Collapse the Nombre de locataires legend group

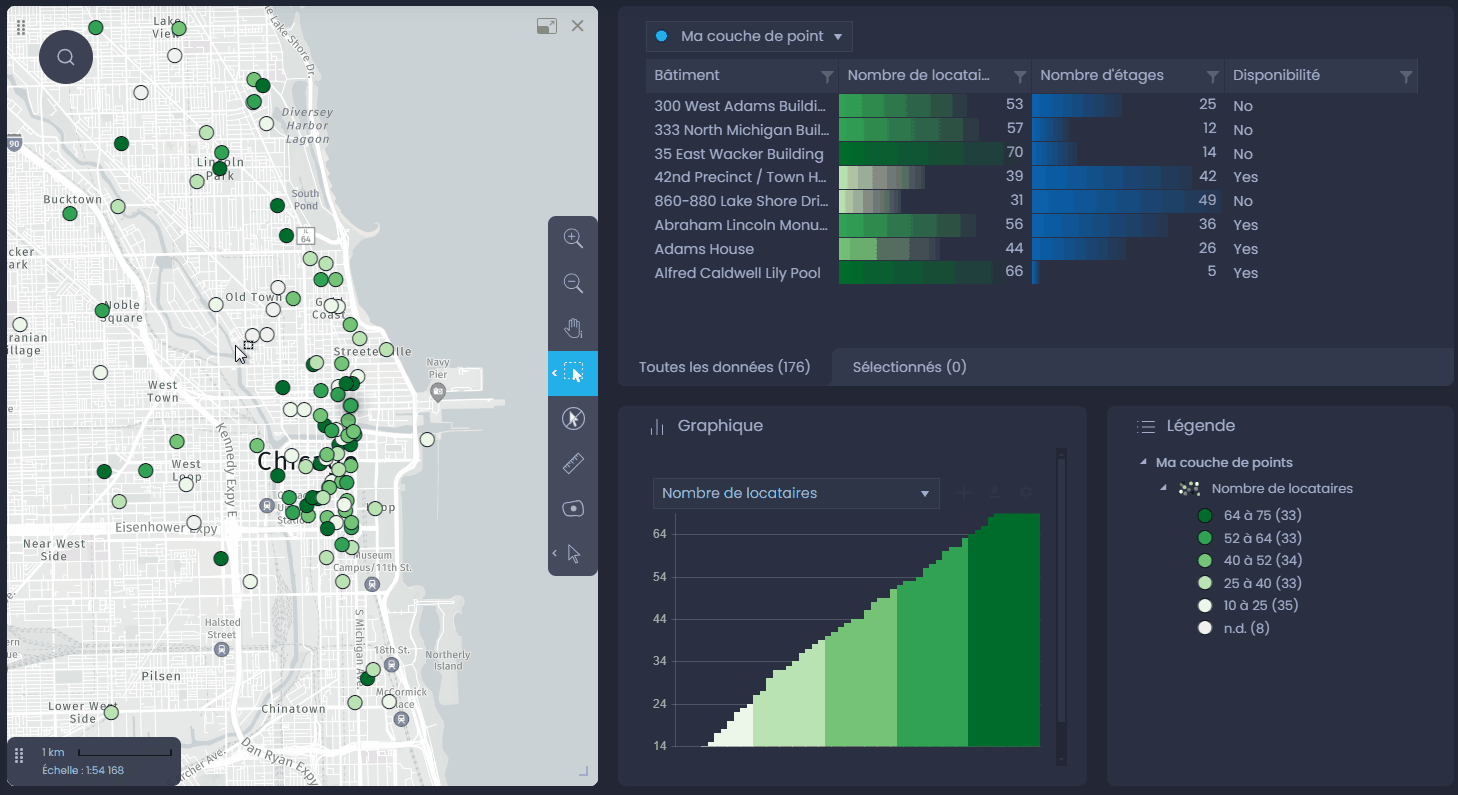pyautogui.click(x=1163, y=488)
